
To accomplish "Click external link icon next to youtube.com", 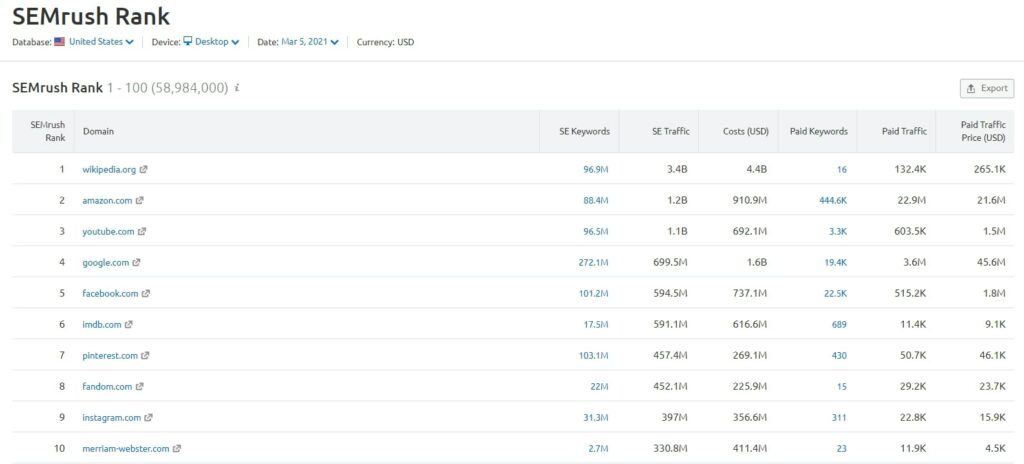I will 142,231.
